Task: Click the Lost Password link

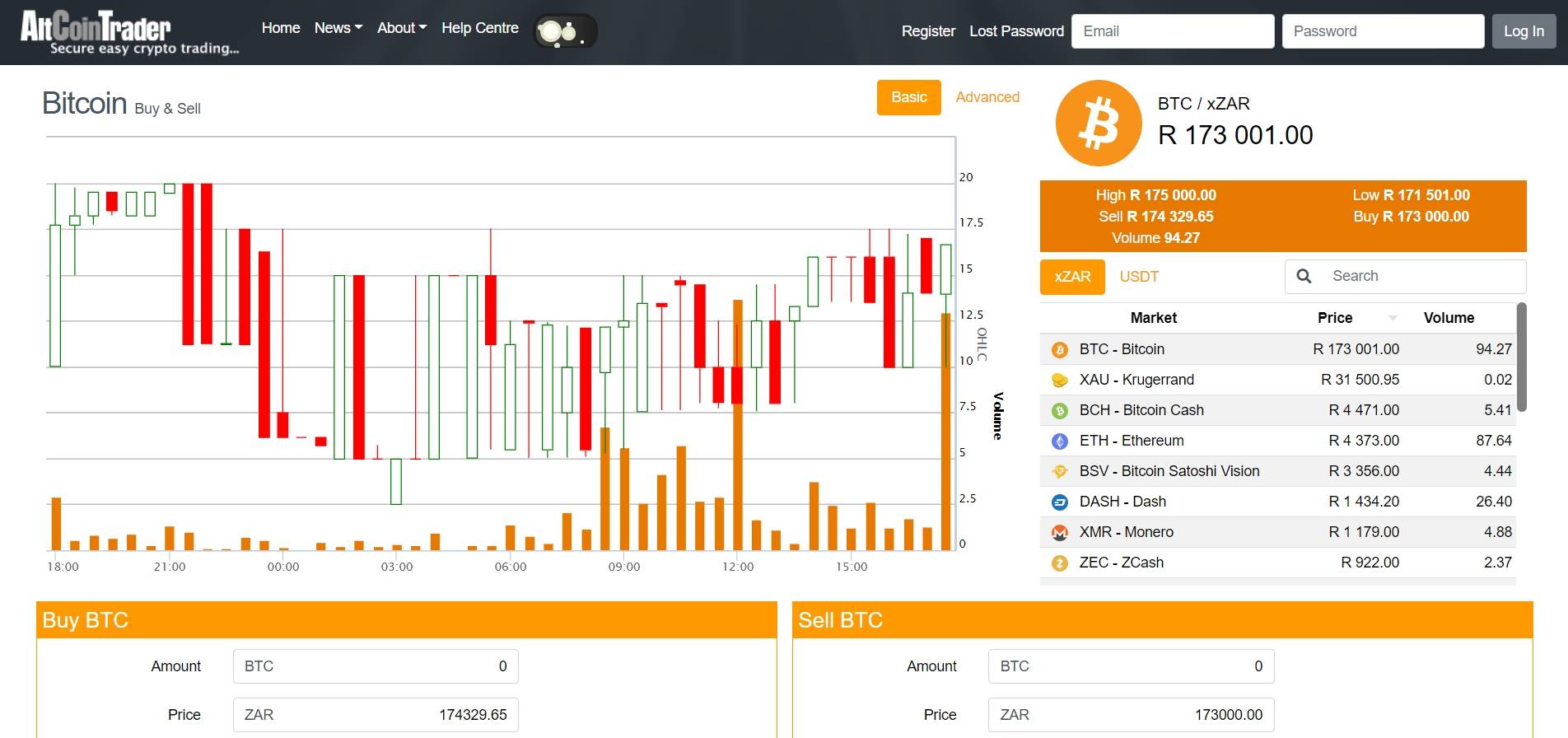Action: [x=1016, y=31]
